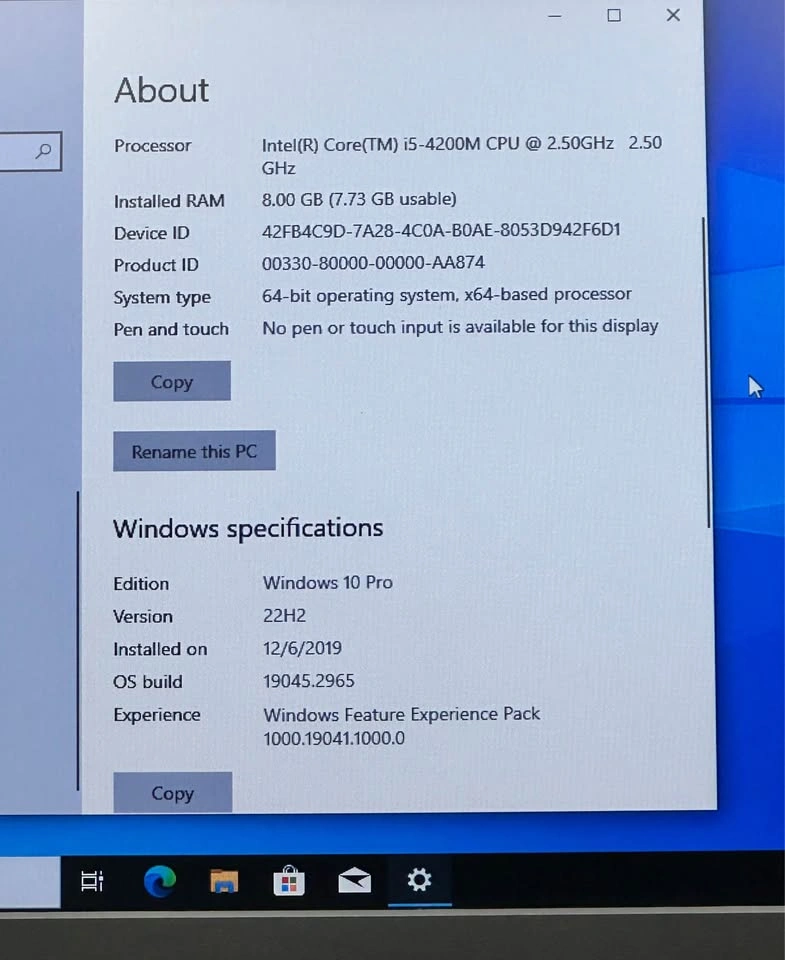Maximize the Settings window
785x960 pixels.
click(x=614, y=15)
